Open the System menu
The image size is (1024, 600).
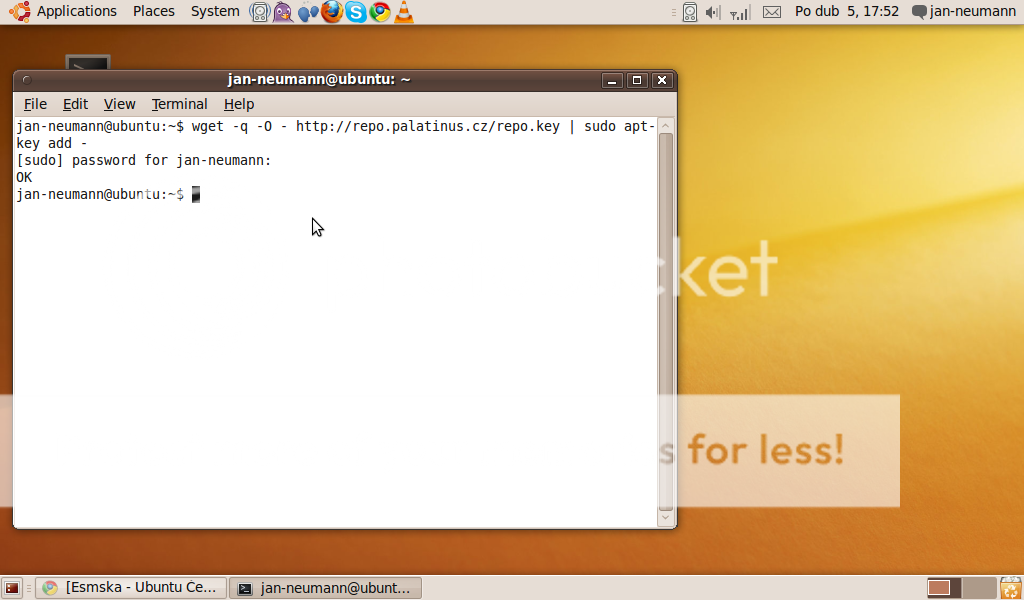click(215, 11)
